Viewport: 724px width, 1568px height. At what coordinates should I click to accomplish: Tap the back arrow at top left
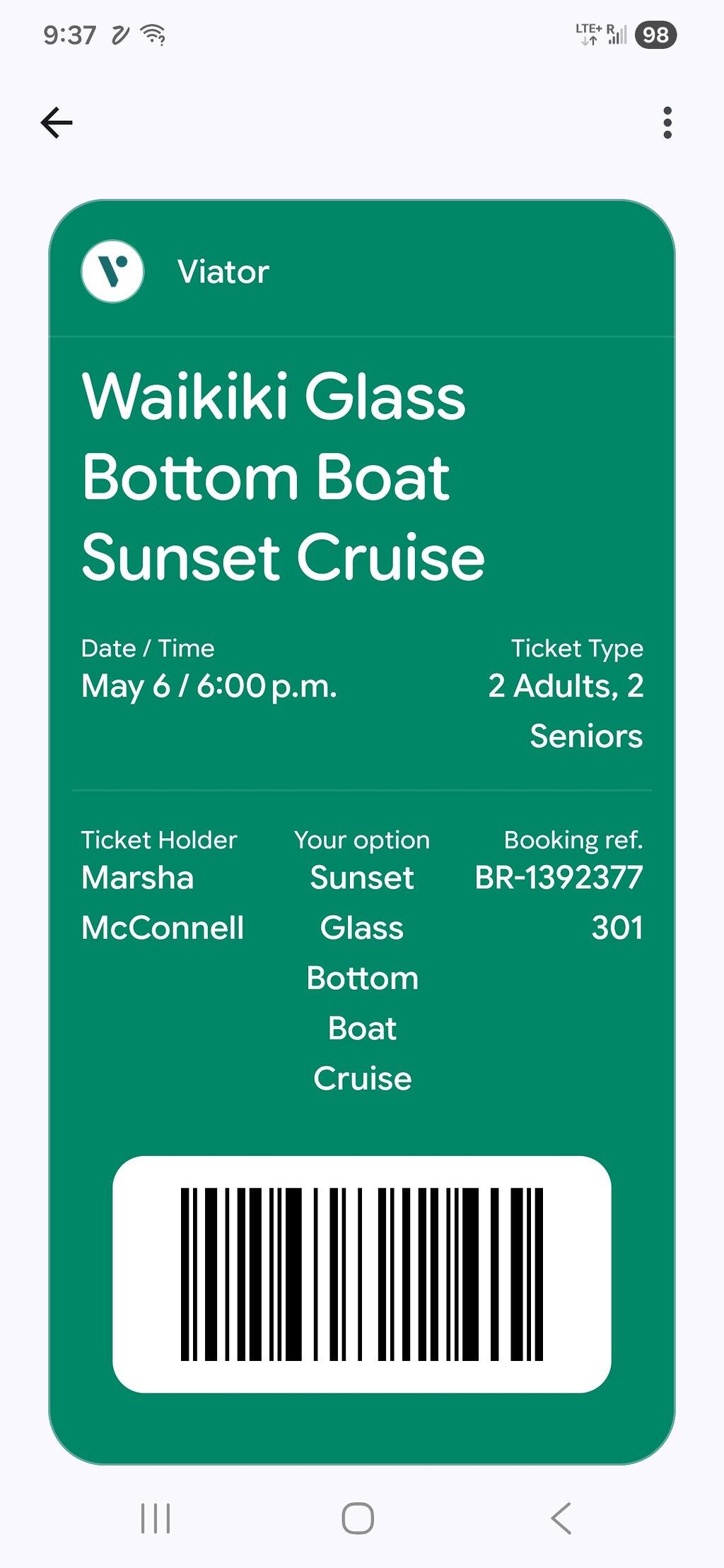click(57, 123)
